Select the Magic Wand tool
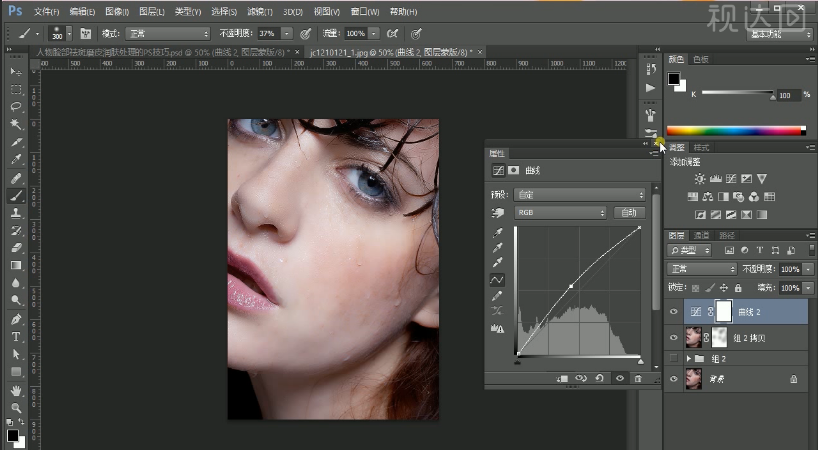The width and height of the screenshot is (818, 450). point(16,124)
